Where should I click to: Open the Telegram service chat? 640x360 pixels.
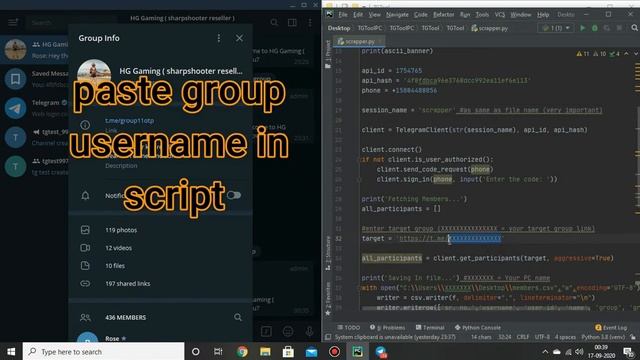(34, 108)
